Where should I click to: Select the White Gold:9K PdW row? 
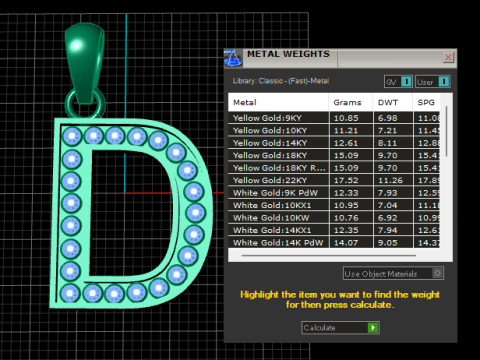334,193
